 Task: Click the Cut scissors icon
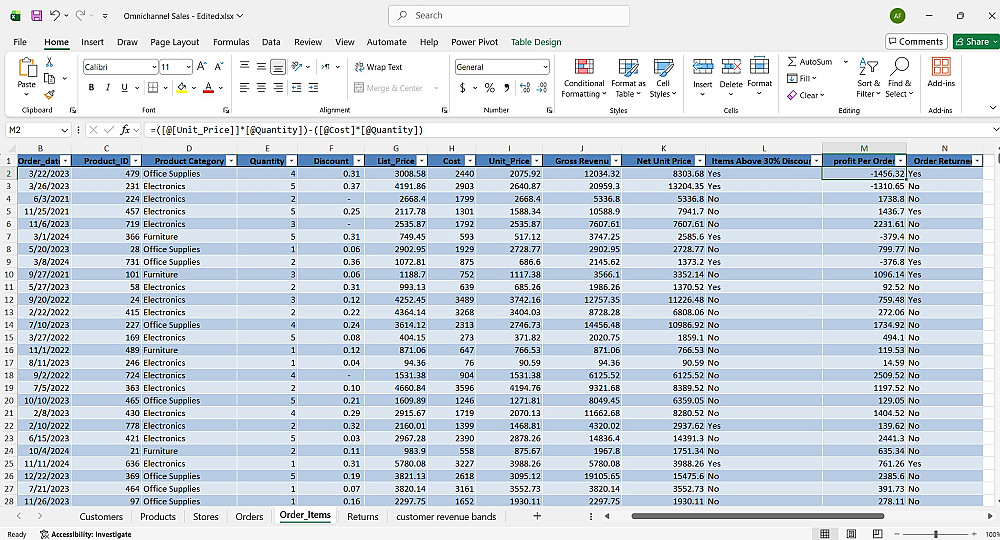(51, 62)
